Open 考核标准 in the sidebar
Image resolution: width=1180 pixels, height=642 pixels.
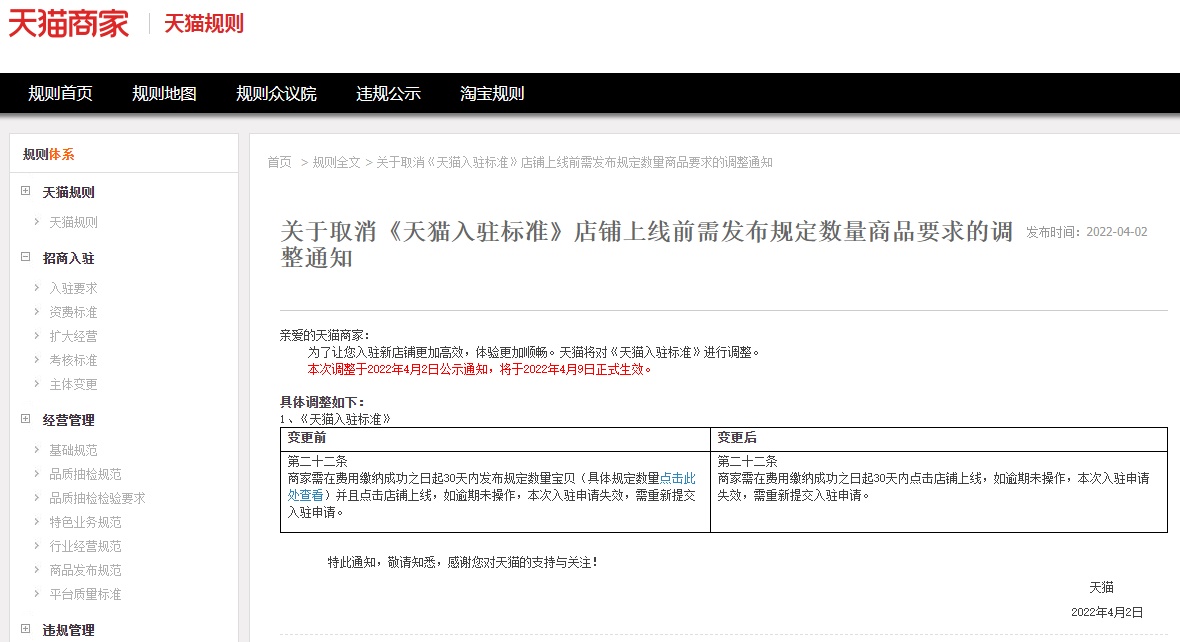click(x=73, y=361)
